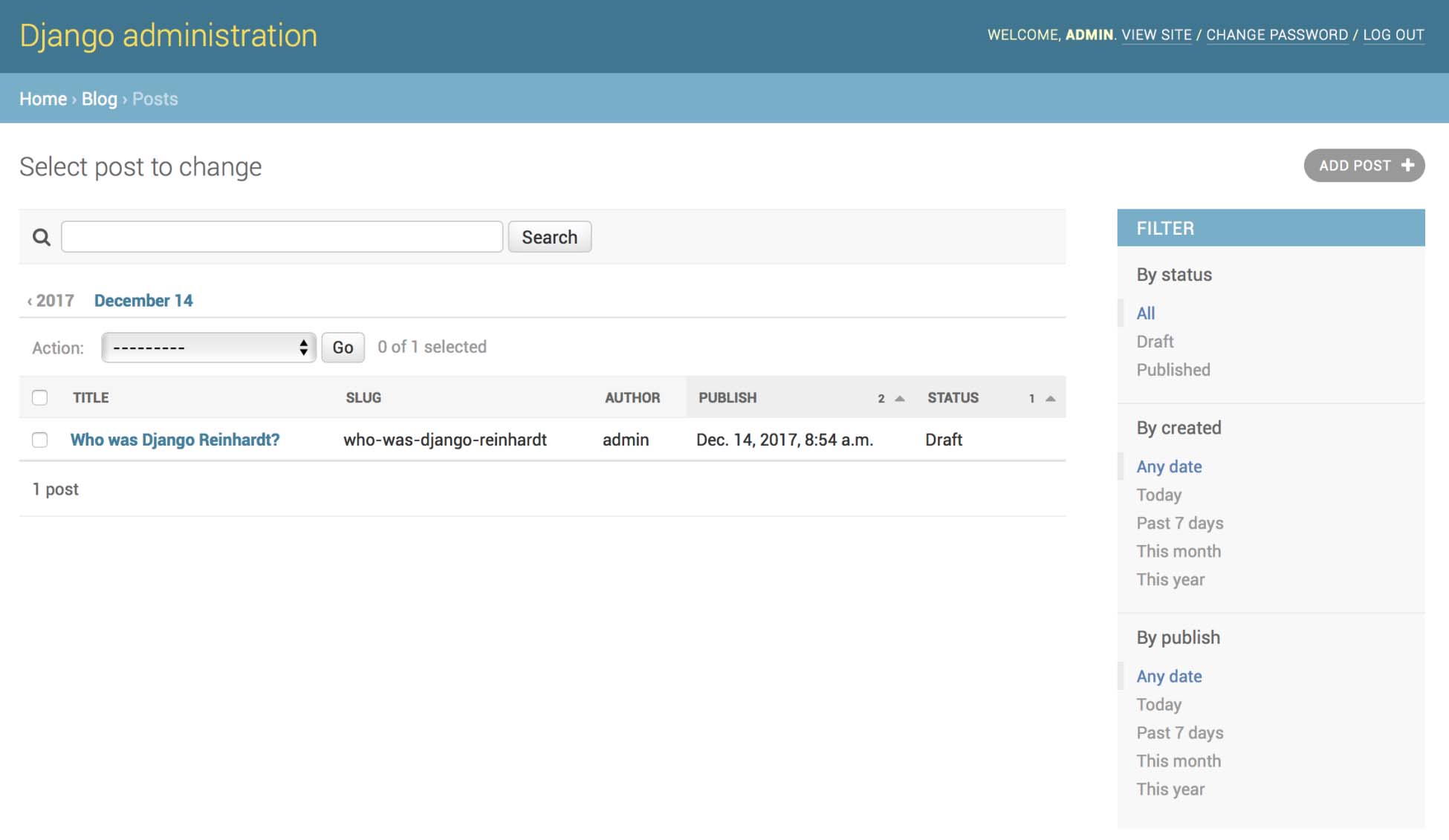Go to Home breadcrumb

(x=43, y=99)
